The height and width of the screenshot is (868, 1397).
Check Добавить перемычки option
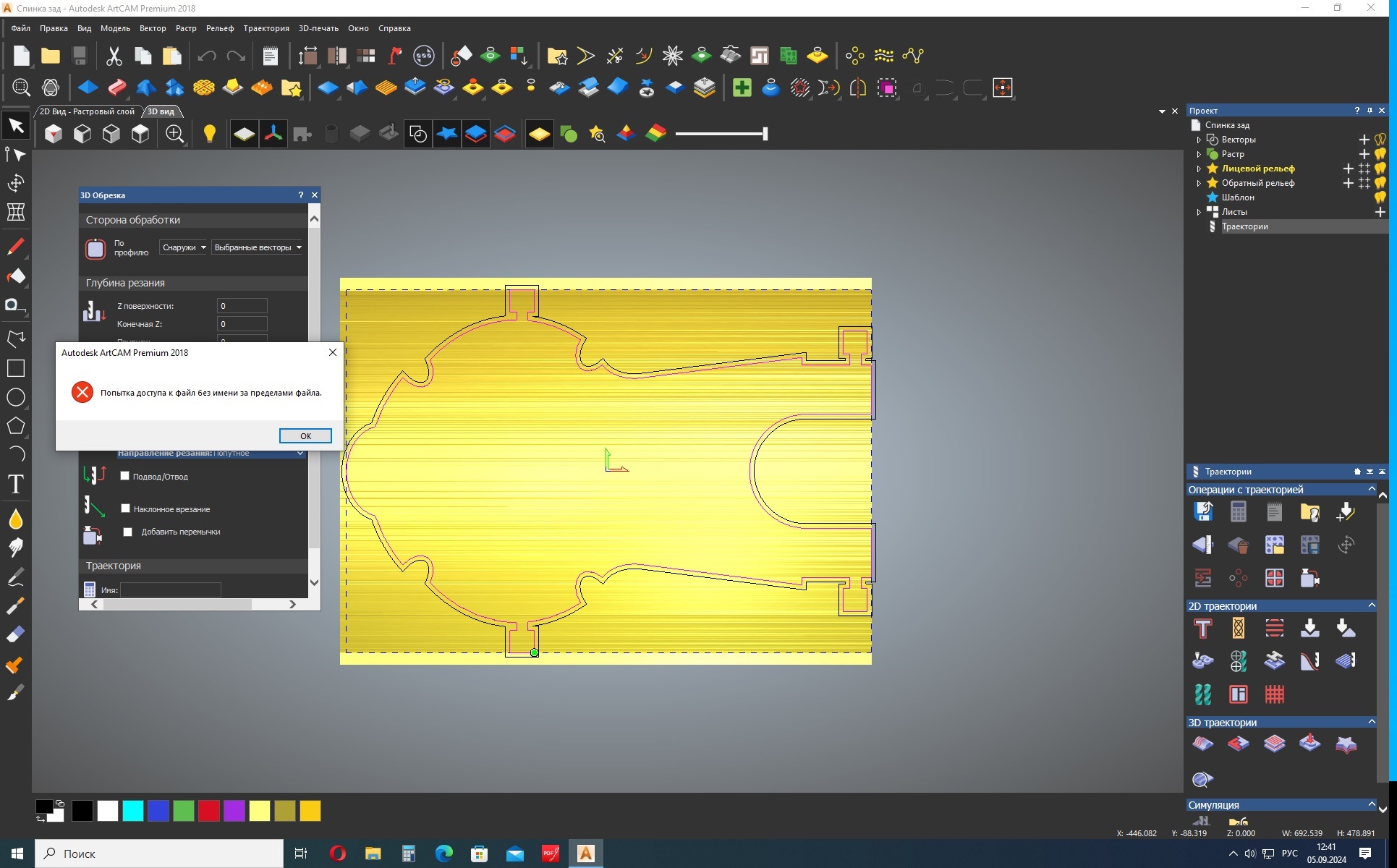click(128, 532)
